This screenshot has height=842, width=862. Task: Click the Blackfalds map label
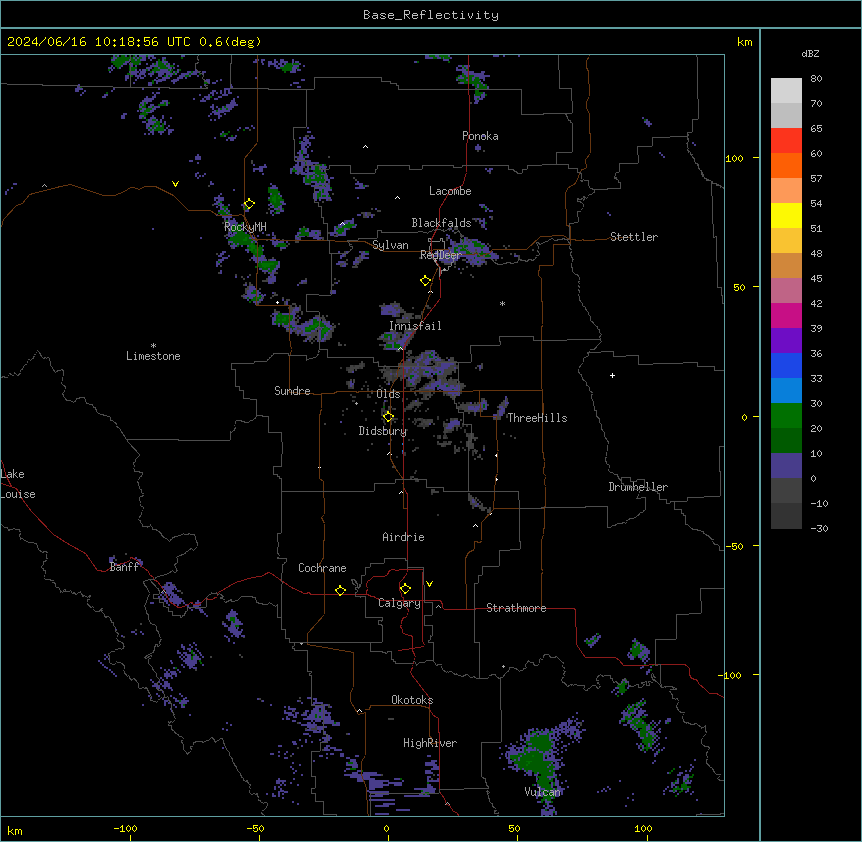click(441, 223)
